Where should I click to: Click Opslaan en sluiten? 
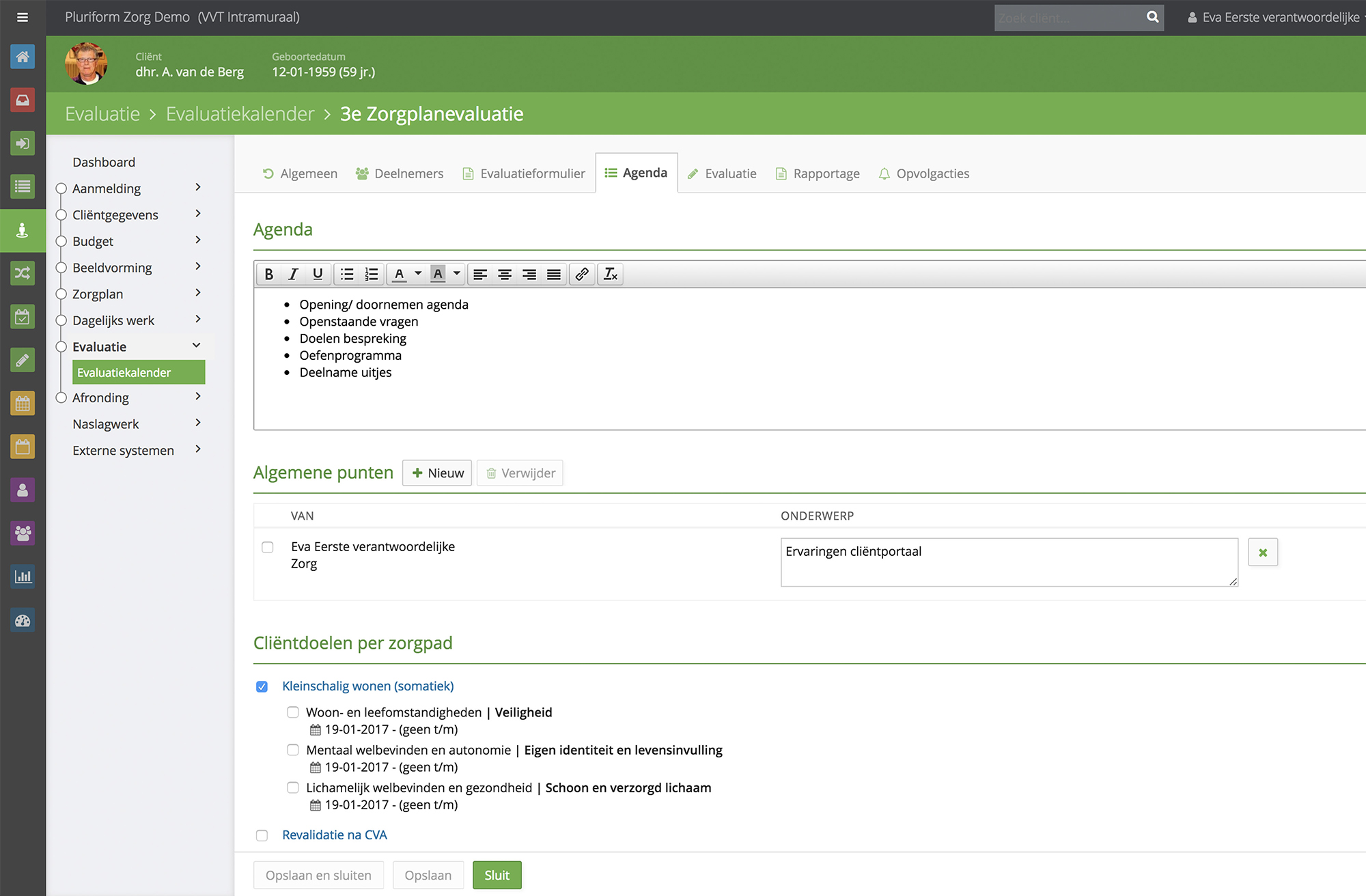coord(318,876)
